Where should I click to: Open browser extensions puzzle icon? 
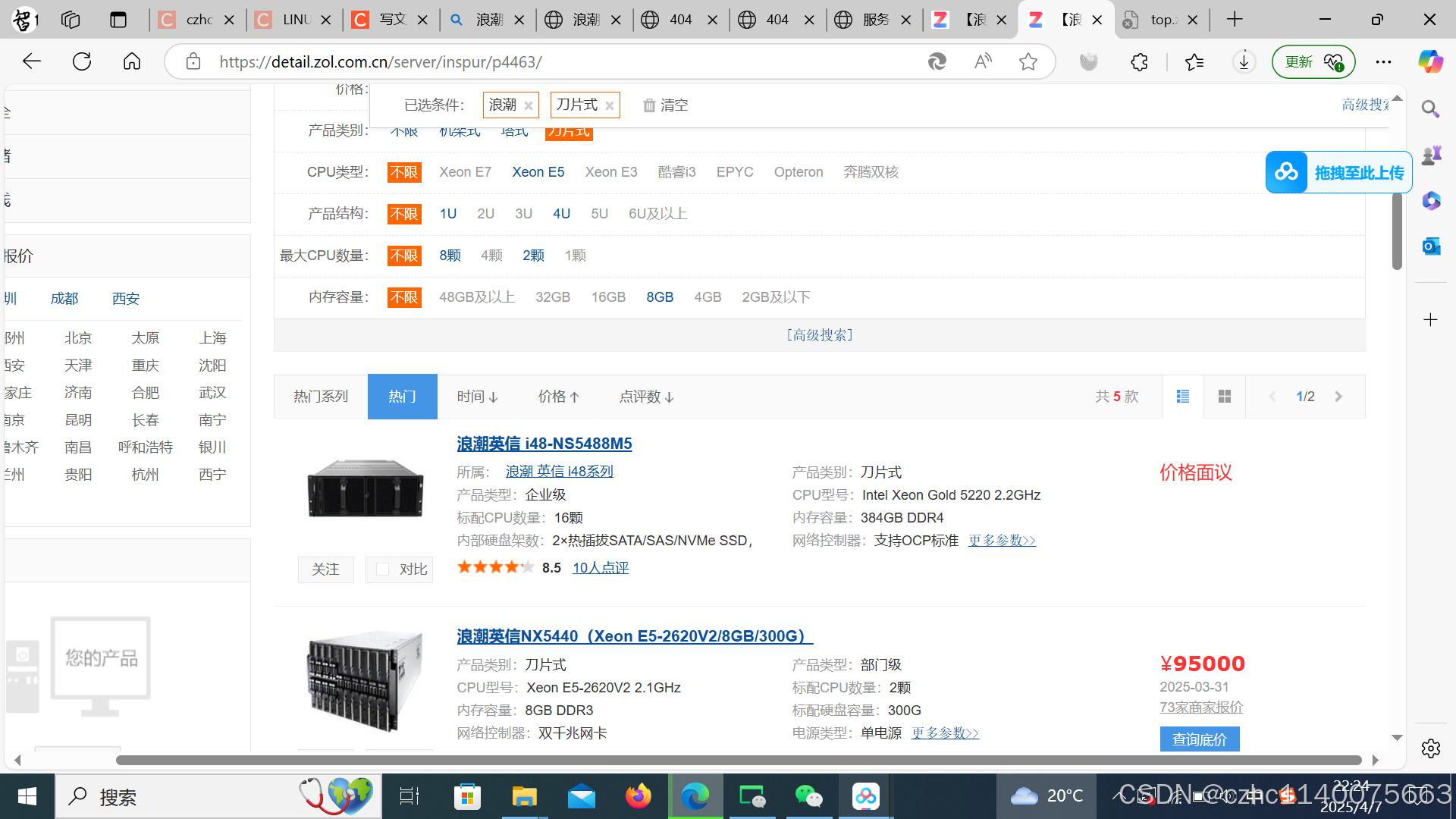(x=1139, y=62)
